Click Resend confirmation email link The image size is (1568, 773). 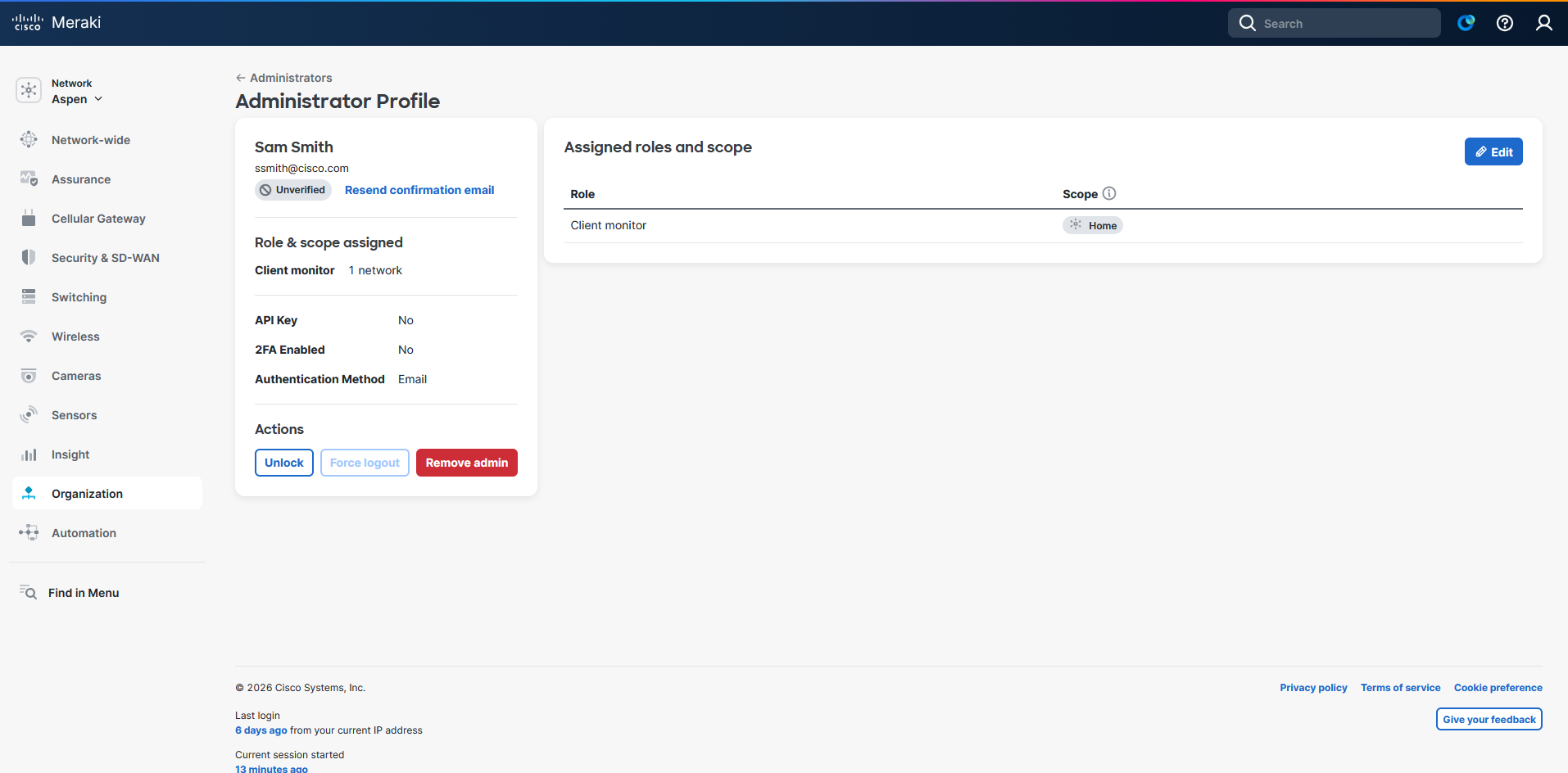pos(419,190)
